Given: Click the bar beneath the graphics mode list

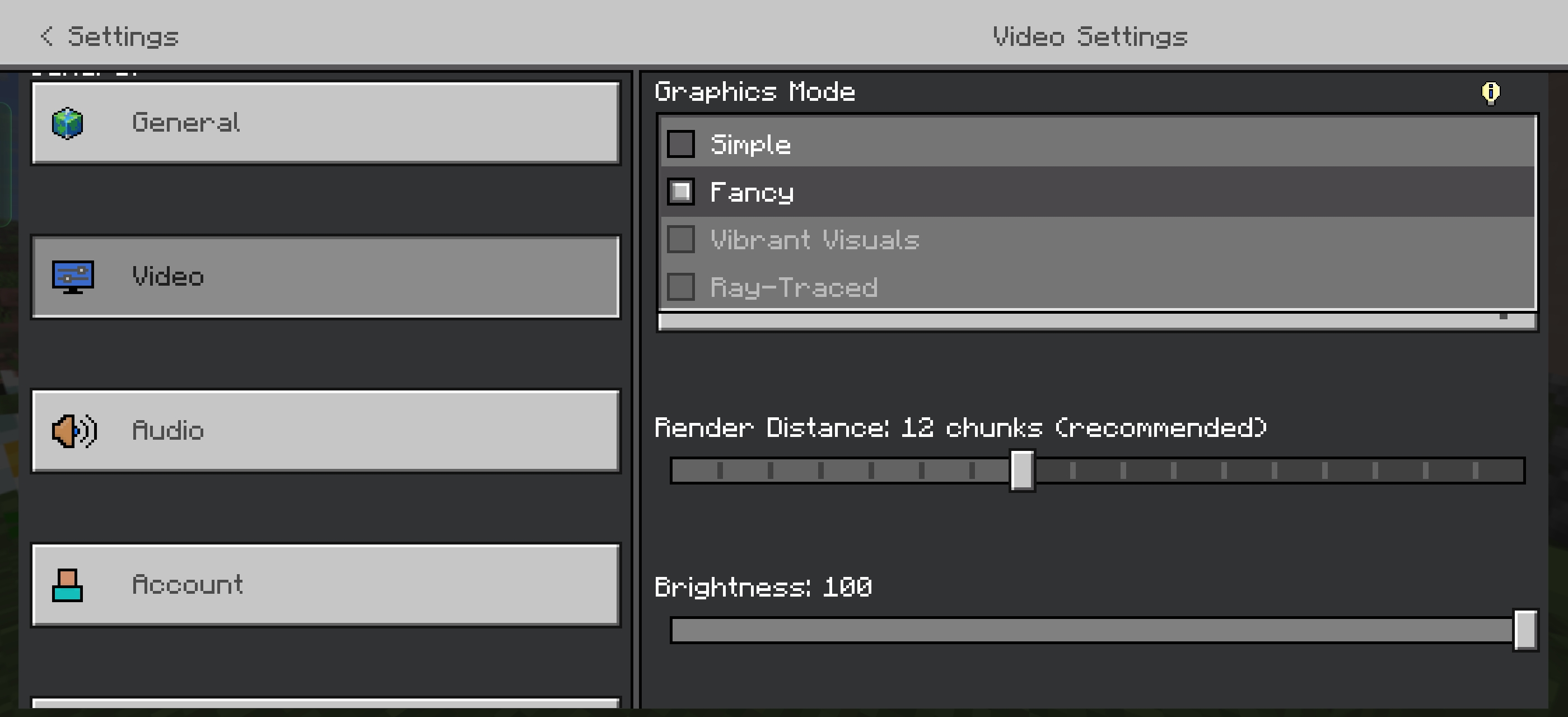Looking at the screenshot, I should tap(1096, 322).
